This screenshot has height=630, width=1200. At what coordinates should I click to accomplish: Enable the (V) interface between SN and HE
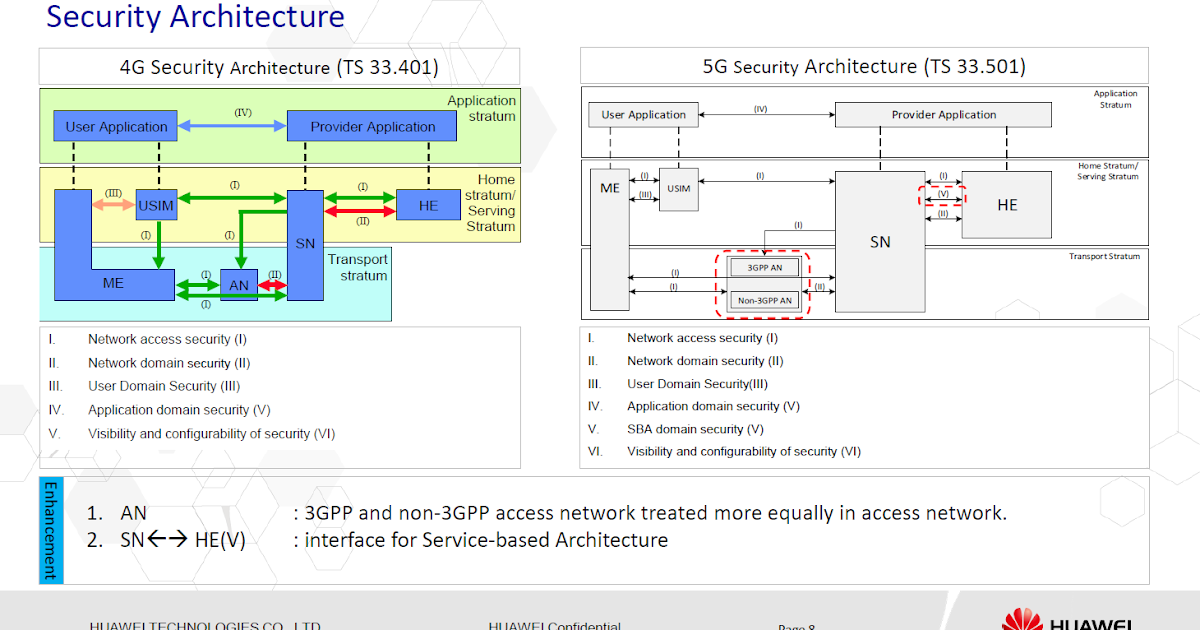tap(945, 197)
